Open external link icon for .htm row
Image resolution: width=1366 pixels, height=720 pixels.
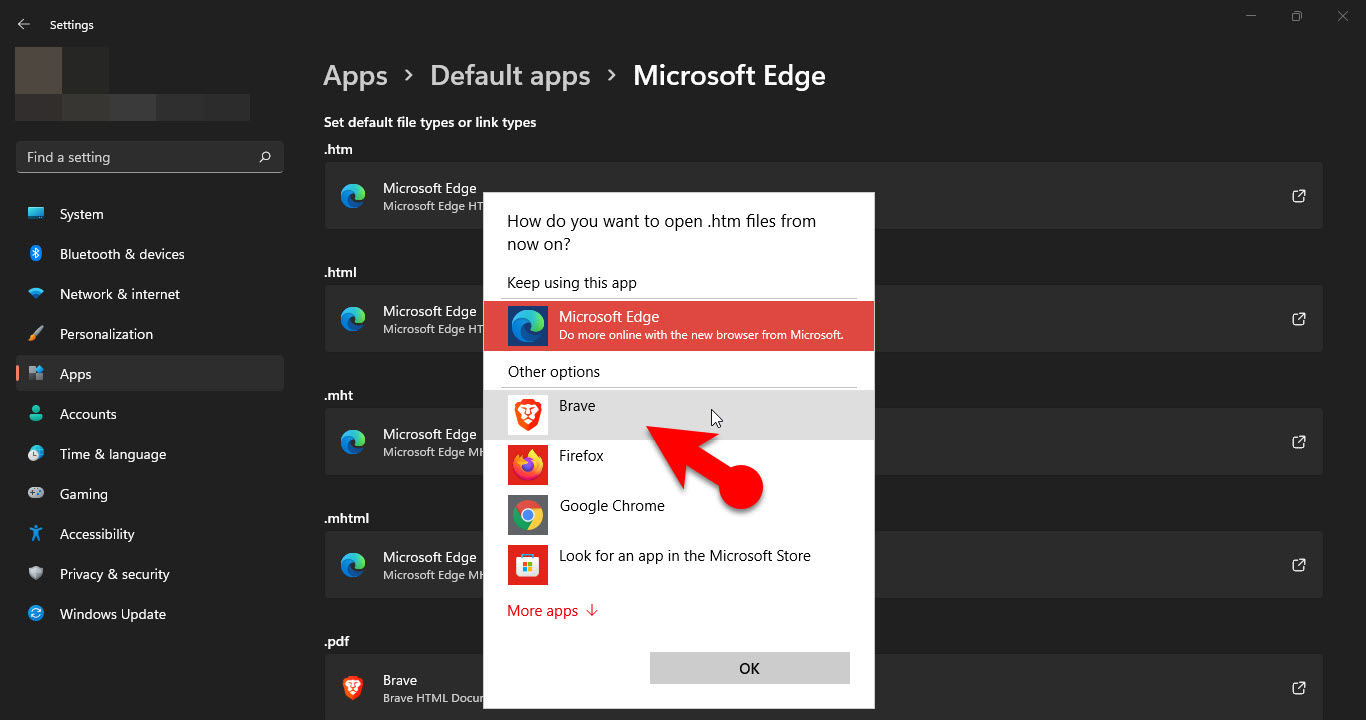click(x=1299, y=196)
